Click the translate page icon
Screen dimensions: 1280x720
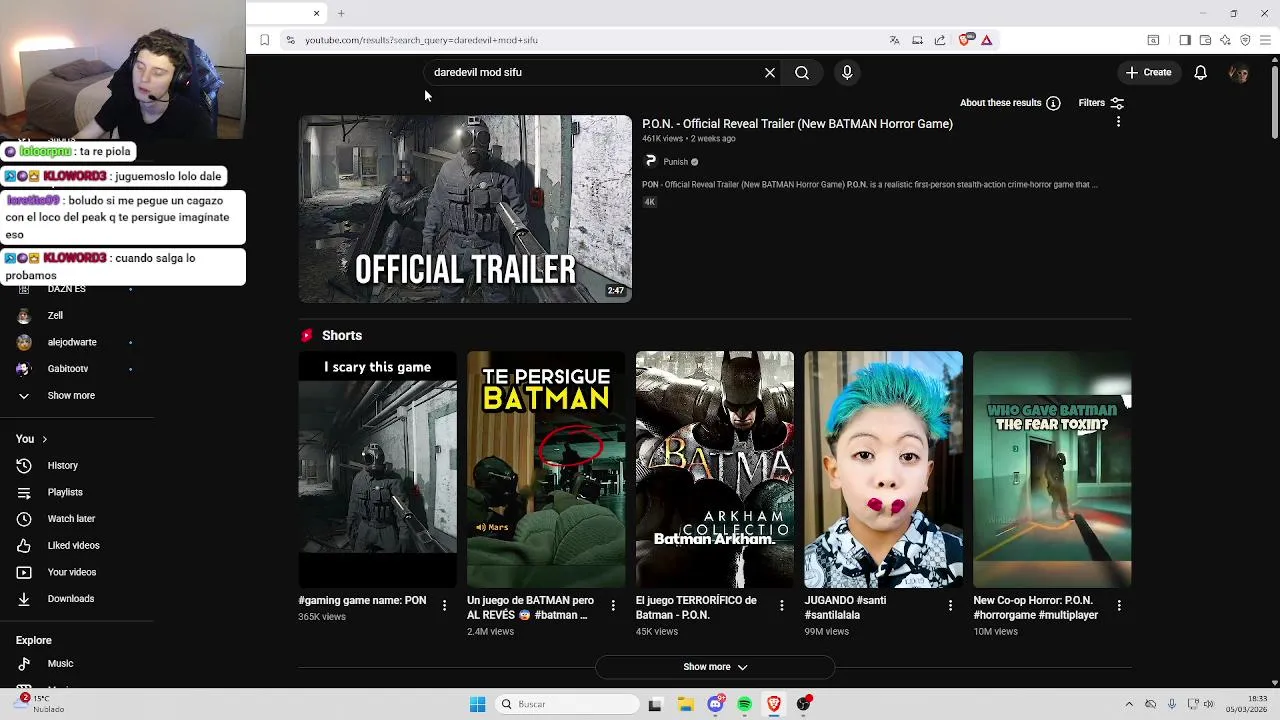click(x=894, y=40)
